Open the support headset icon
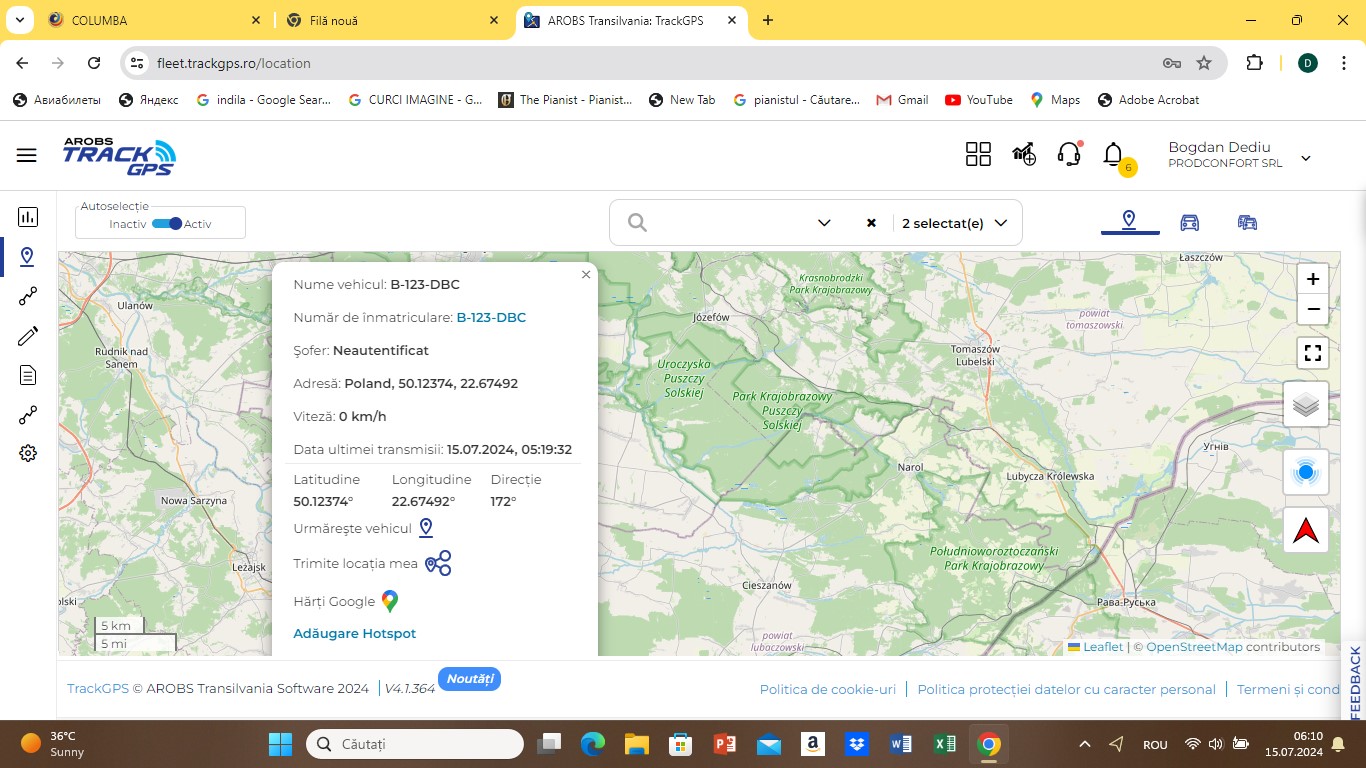Image resolution: width=1366 pixels, height=768 pixels. [x=1069, y=154]
